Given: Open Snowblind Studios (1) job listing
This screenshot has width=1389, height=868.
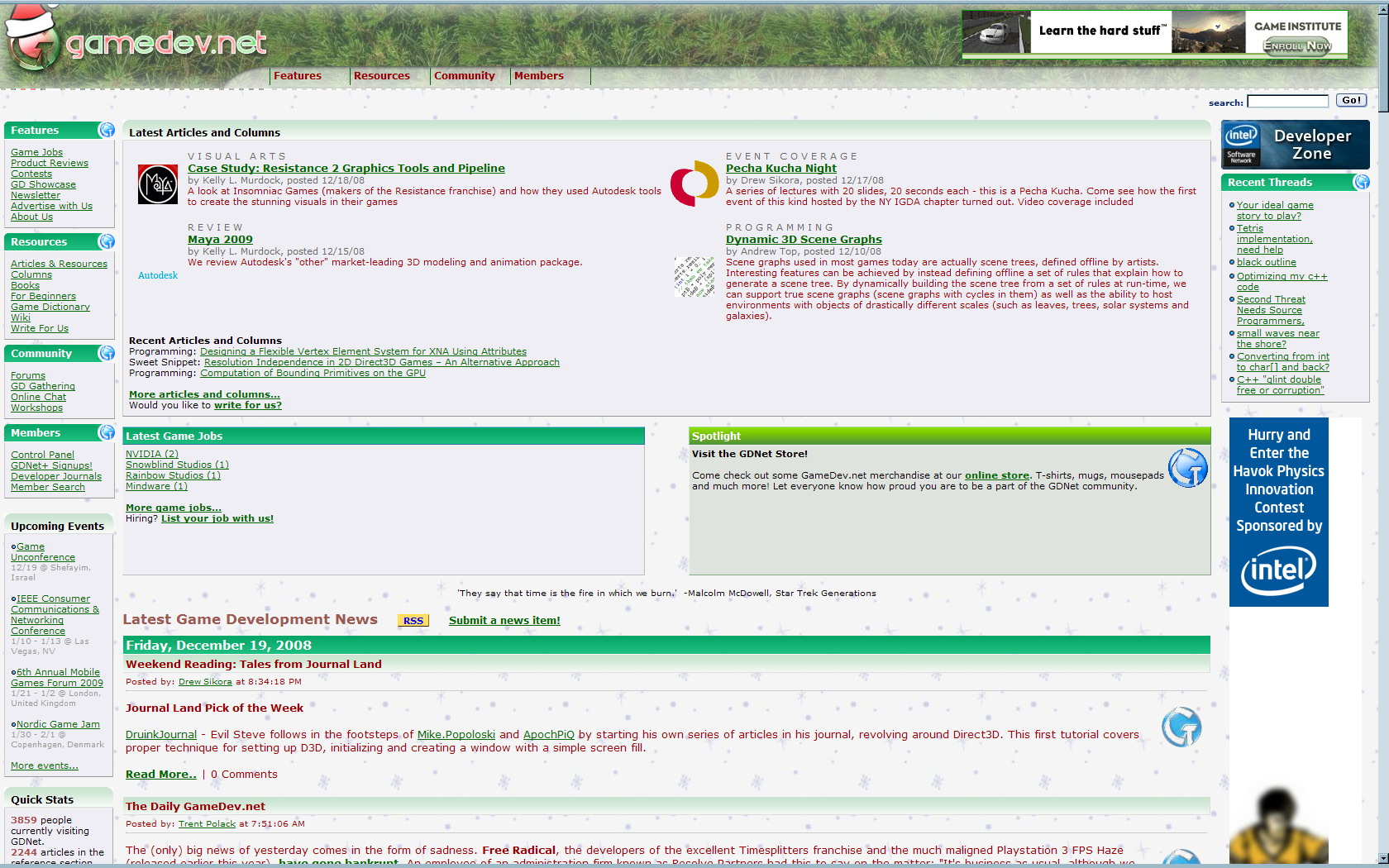Looking at the screenshot, I should (177, 465).
